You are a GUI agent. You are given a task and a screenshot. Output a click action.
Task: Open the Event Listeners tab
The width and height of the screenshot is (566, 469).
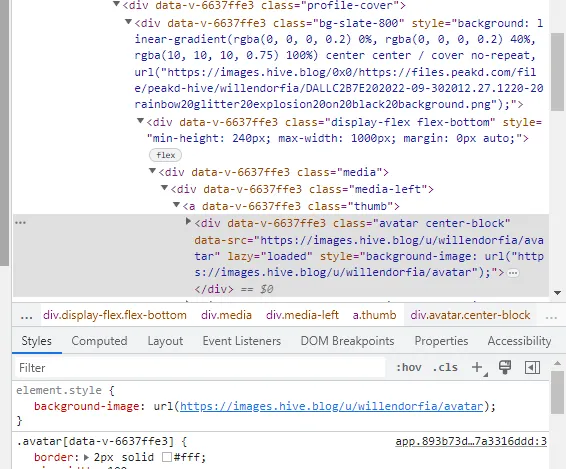[x=241, y=341]
